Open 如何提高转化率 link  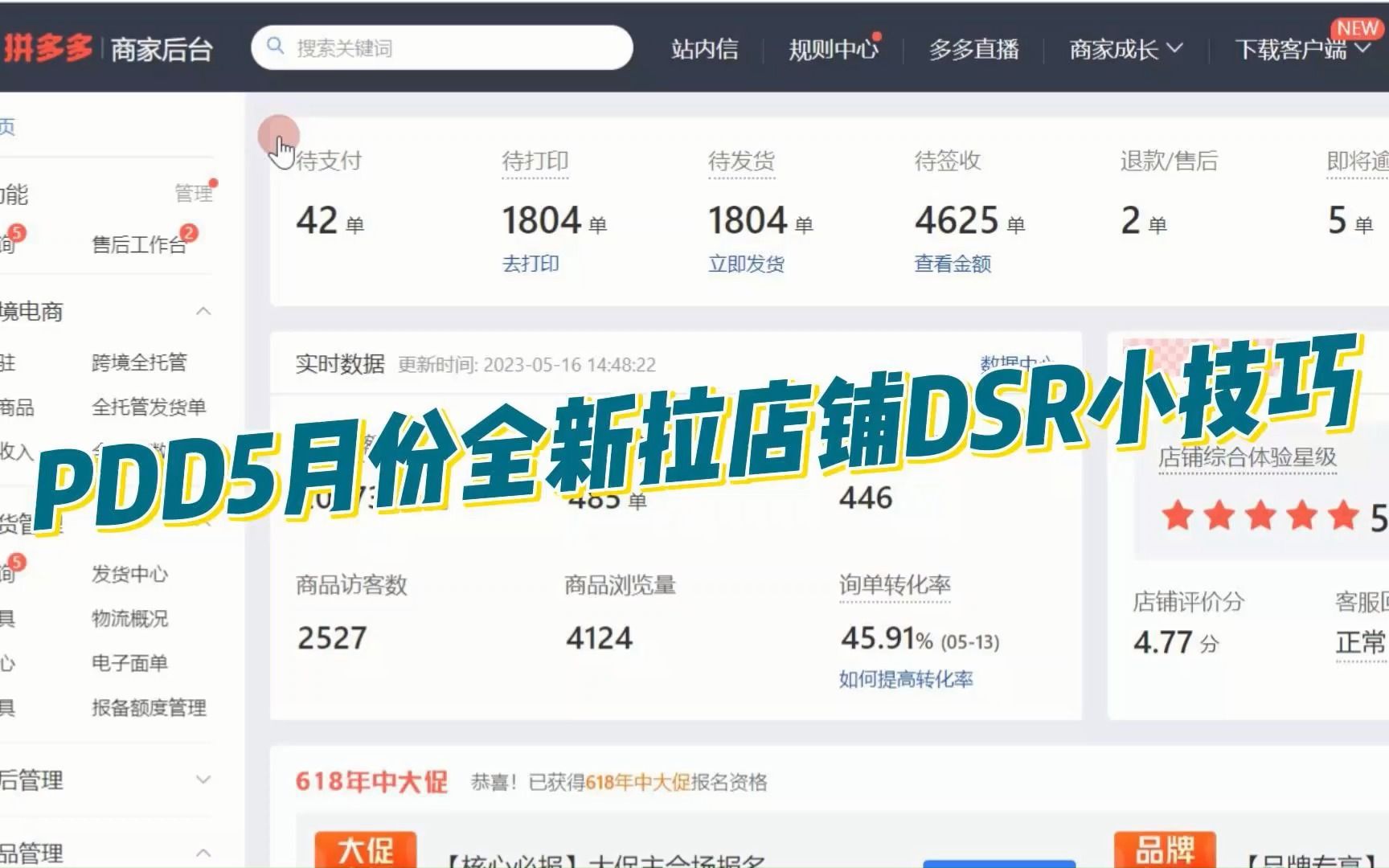click(906, 679)
